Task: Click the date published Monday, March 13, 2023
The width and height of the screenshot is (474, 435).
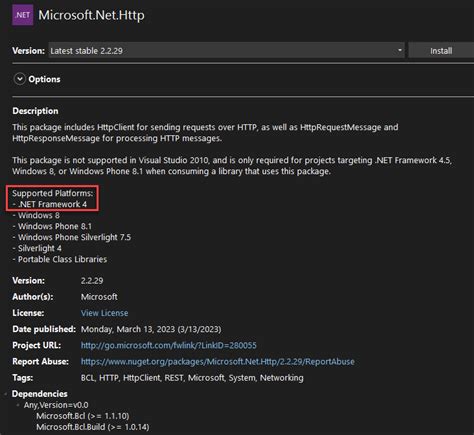Action: pyautogui.click(x=151, y=329)
